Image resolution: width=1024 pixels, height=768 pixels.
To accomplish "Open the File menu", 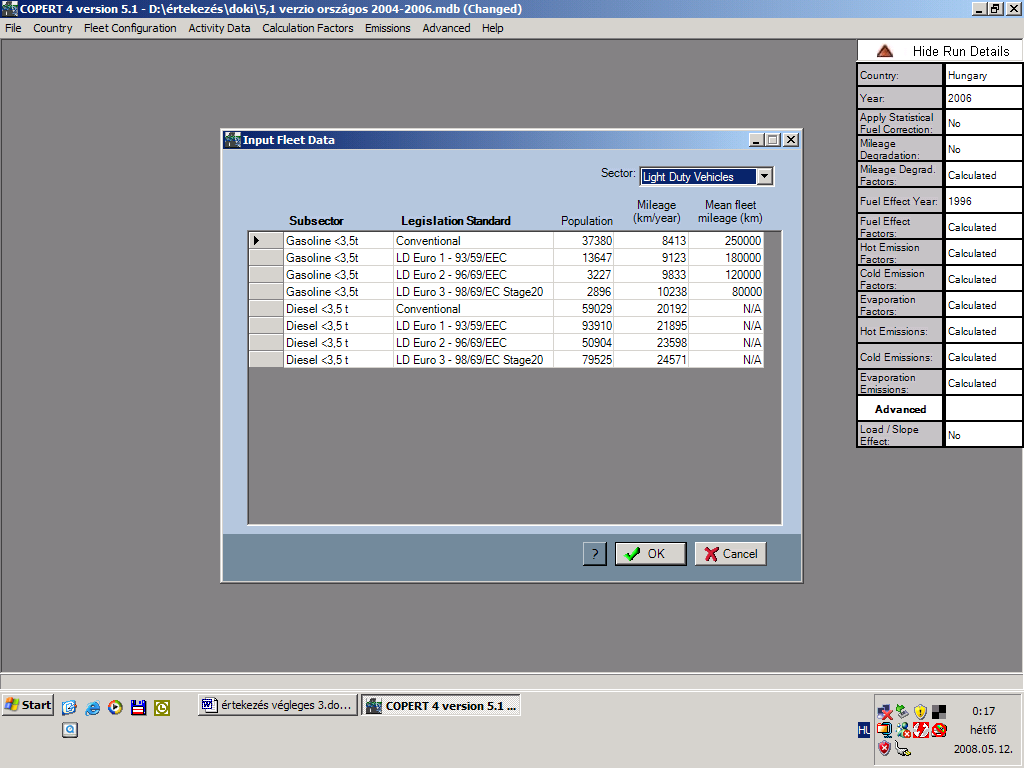I will point(13,28).
